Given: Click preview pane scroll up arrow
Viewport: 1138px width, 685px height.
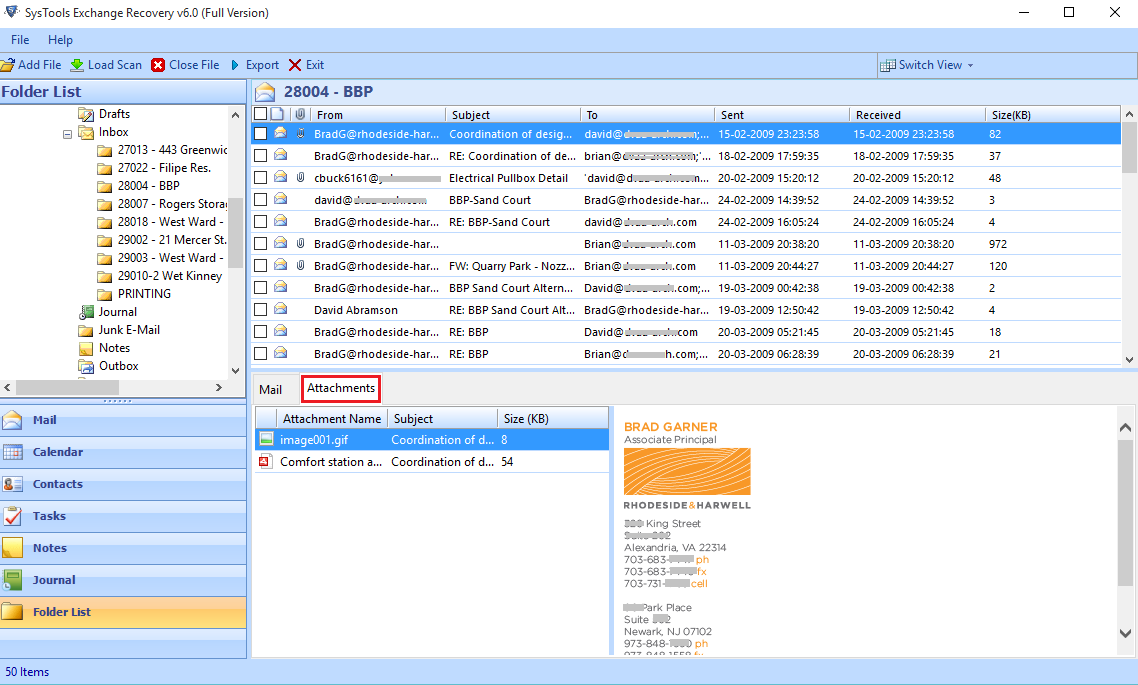Looking at the screenshot, I should (1125, 428).
